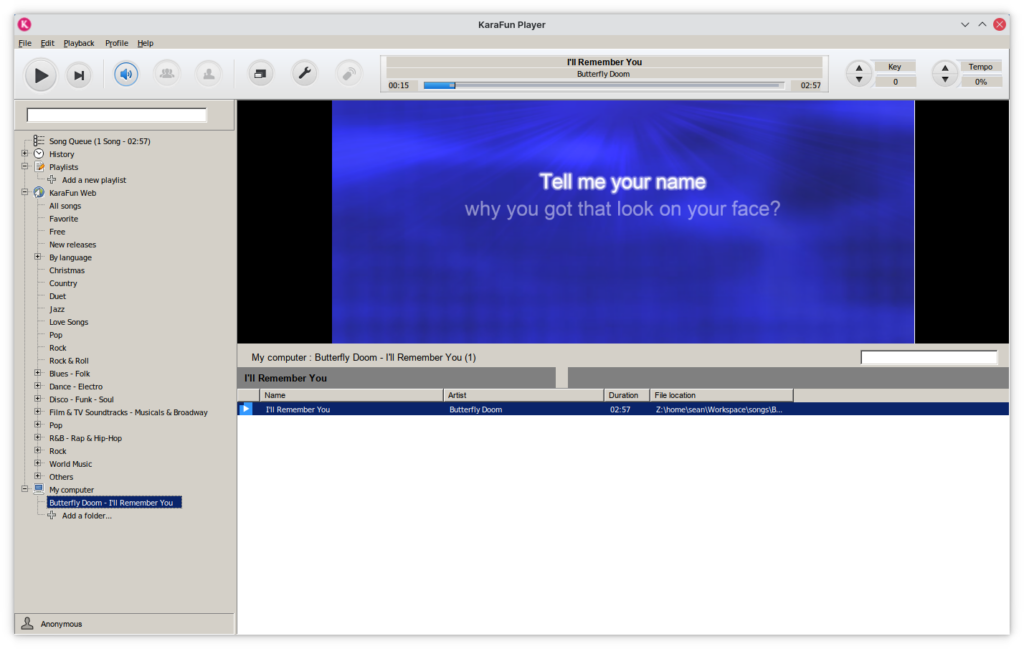Open the Profile menu
1024x649 pixels.
tap(116, 43)
